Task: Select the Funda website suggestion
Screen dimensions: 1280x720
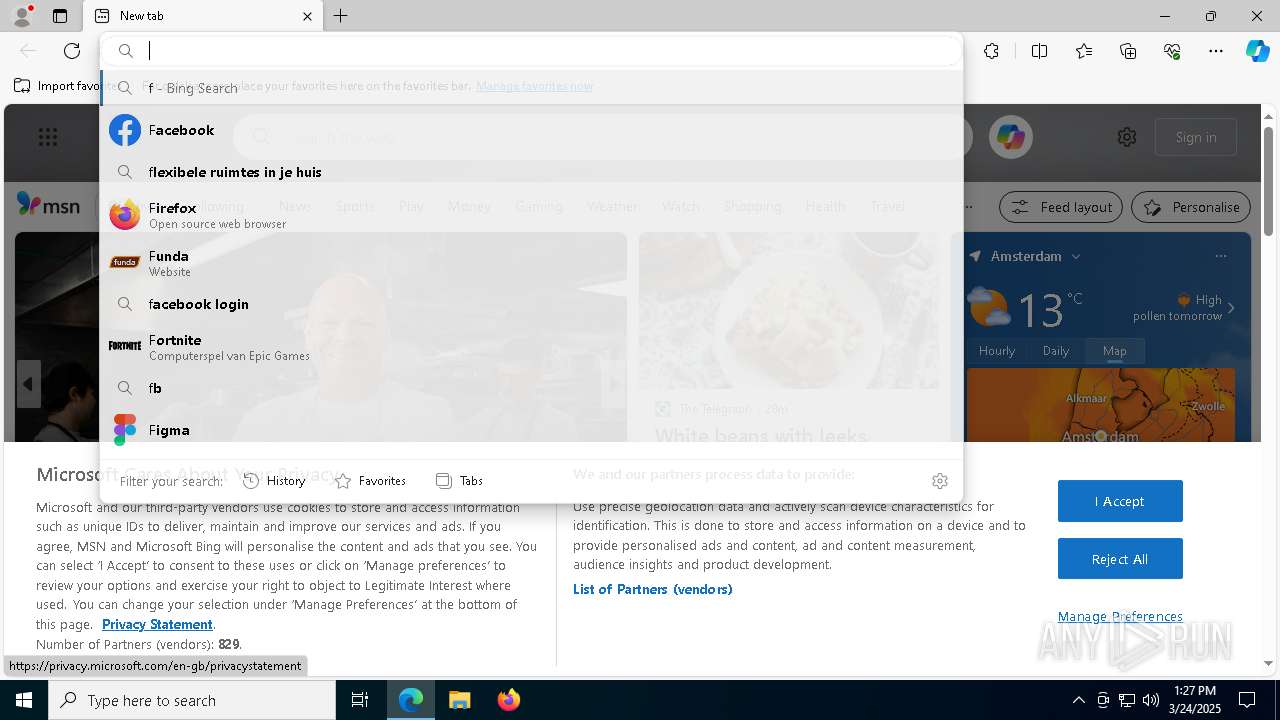Action: tap(531, 262)
